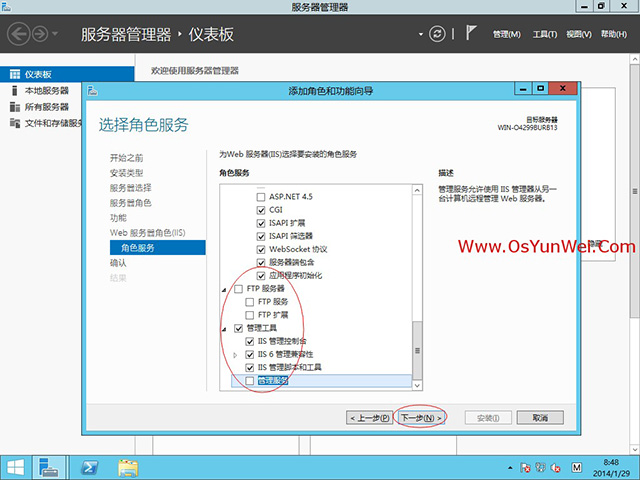Select the 角色服务 wizard step
The width and height of the screenshot is (640, 480).
point(158,248)
